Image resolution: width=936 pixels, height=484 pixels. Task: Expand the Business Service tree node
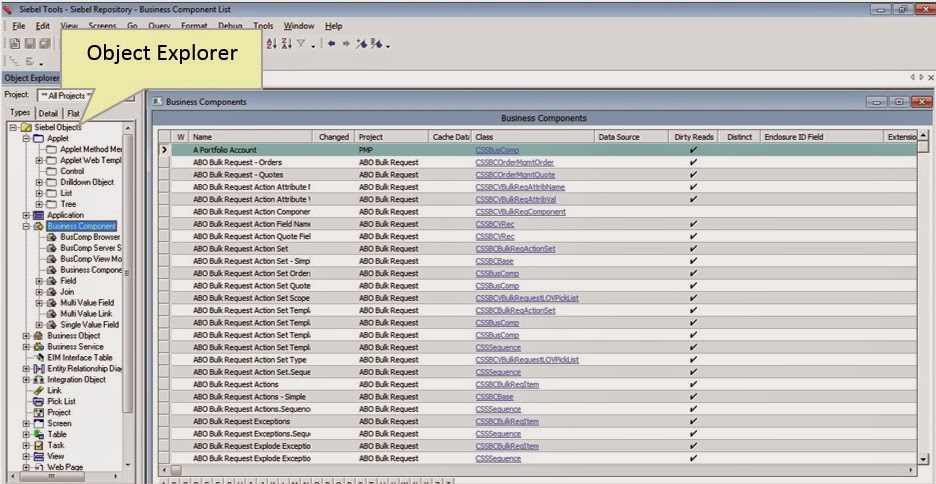[26, 346]
